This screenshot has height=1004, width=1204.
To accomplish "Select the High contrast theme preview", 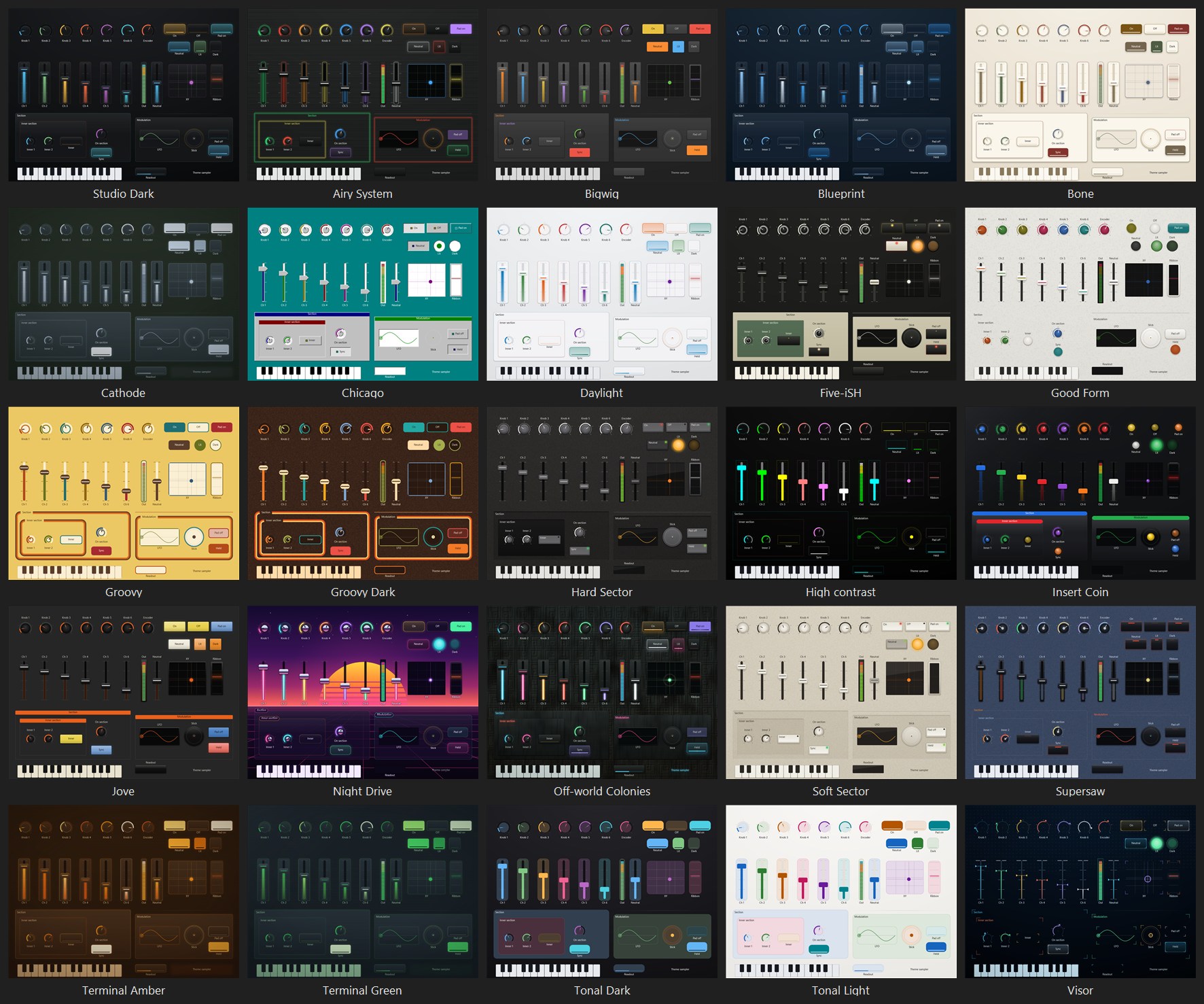I will [x=841, y=494].
